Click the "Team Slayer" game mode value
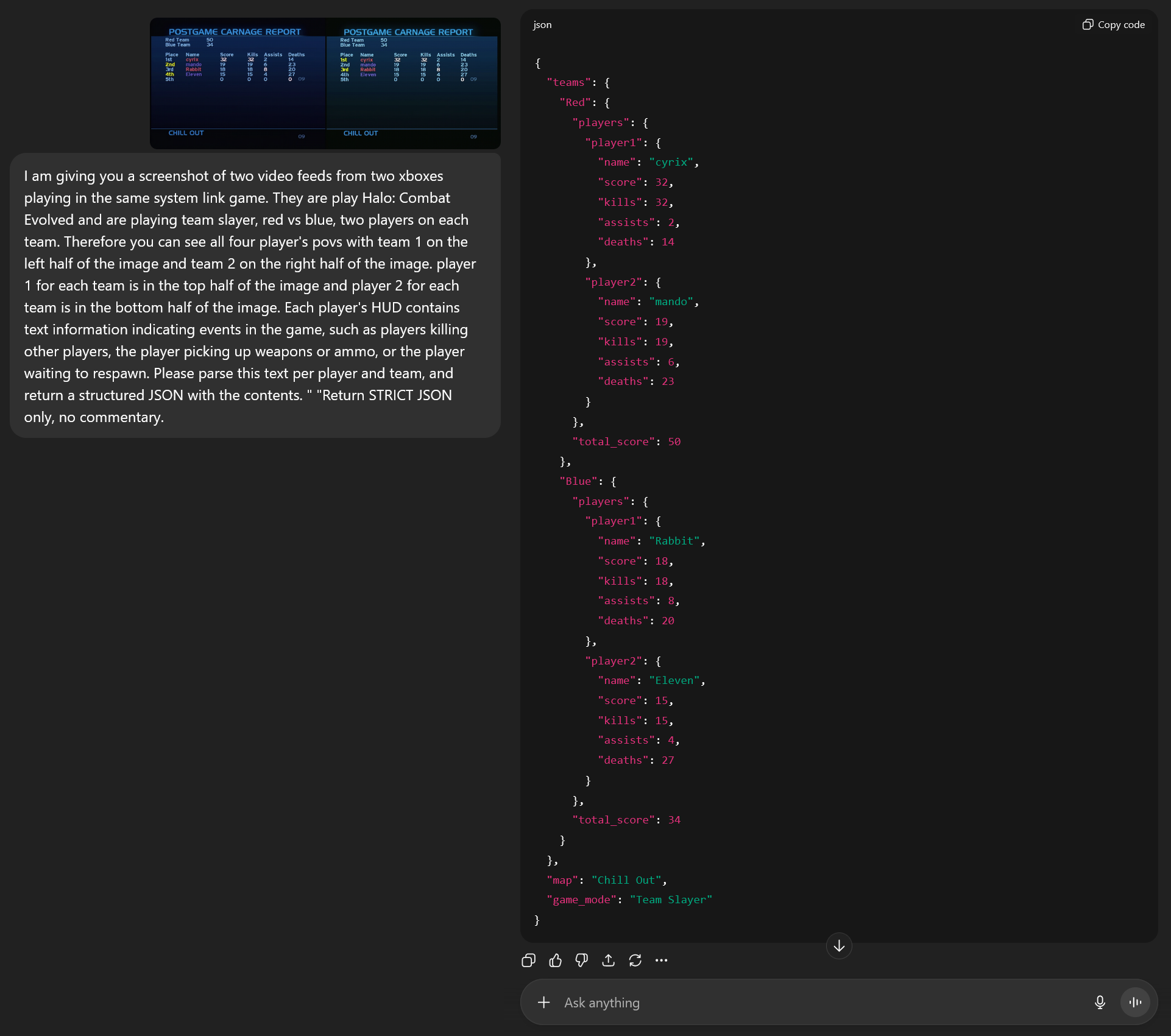 click(670, 900)
